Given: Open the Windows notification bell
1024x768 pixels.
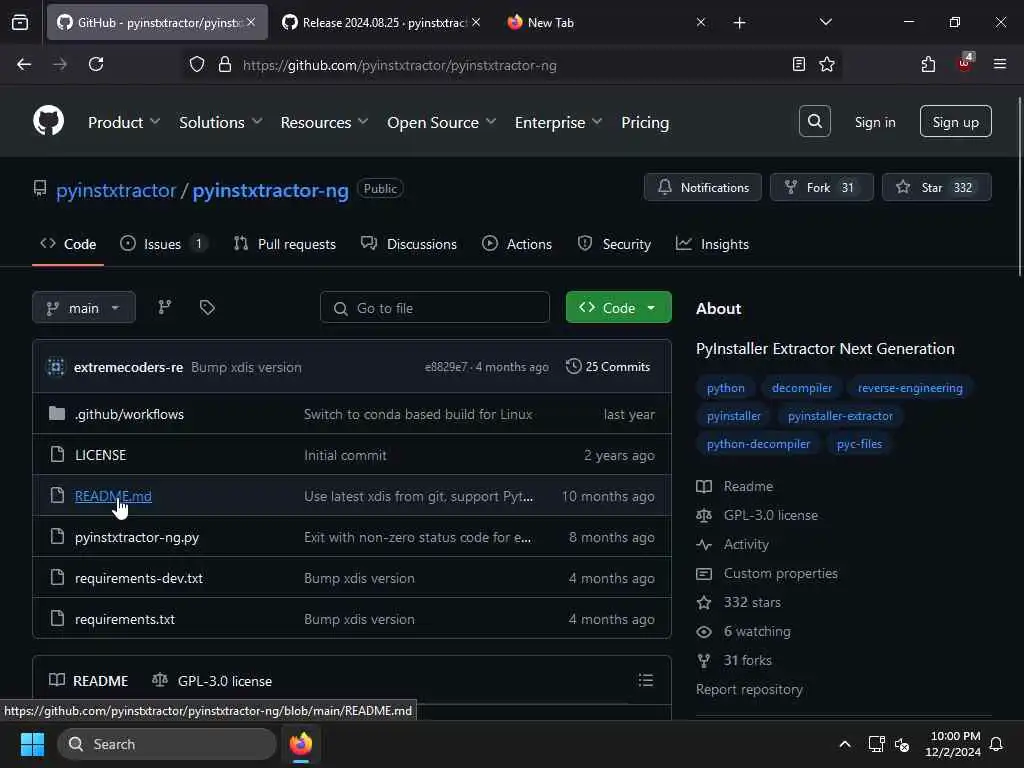Looking at the screenshot, I should pos(996,744).
